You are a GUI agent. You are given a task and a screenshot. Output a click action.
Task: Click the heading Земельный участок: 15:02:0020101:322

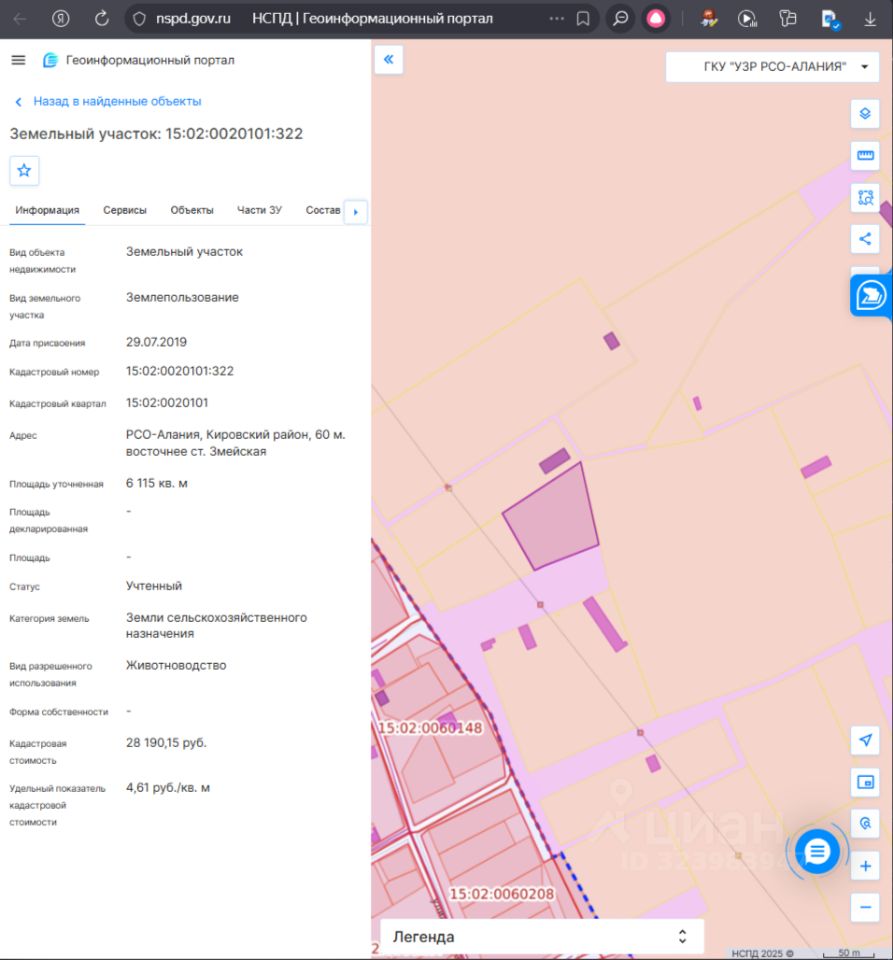156,133
